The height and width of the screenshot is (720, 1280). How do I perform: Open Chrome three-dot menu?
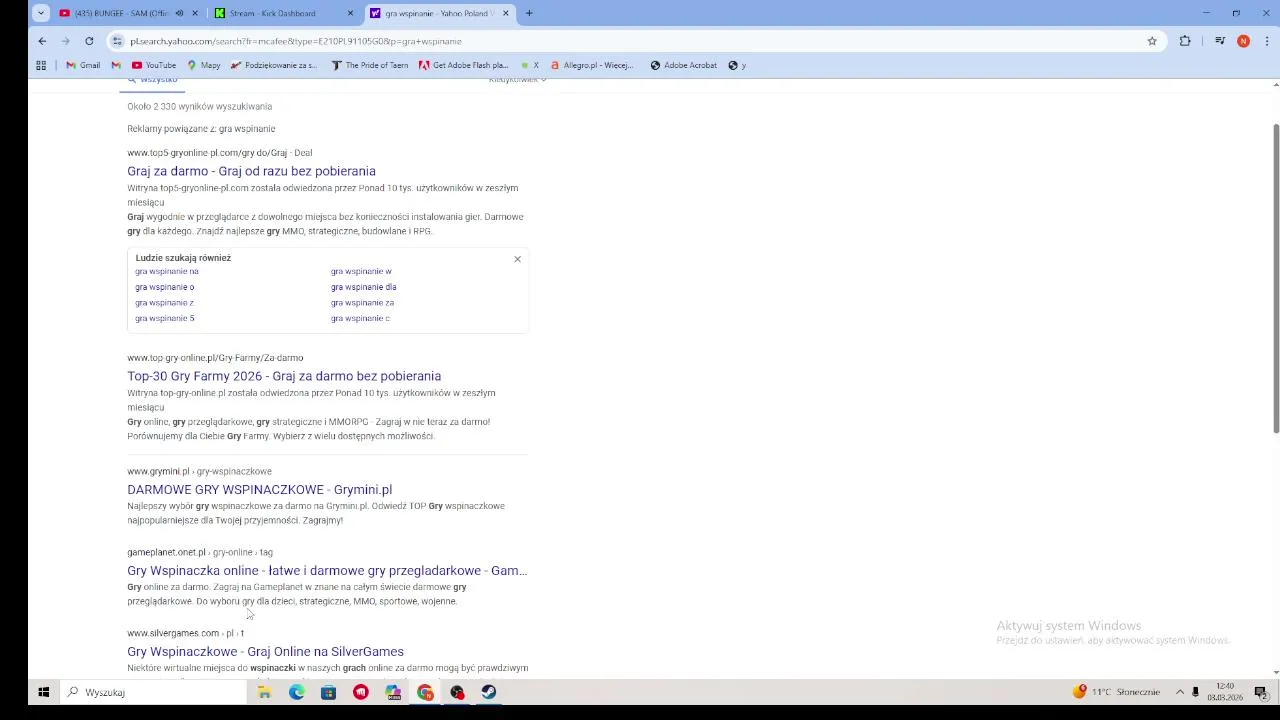(1267, 41)
